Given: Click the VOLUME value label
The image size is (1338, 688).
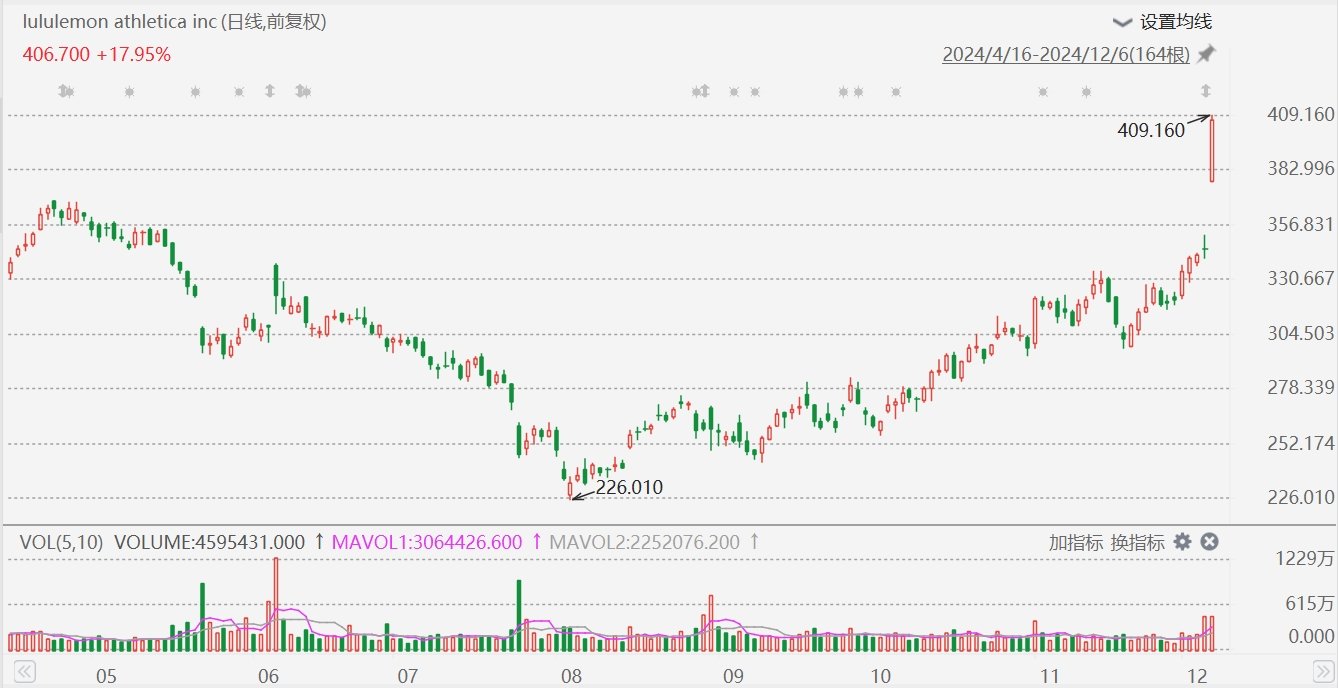Looking at the screenshot, I should [x=209, y=542].
